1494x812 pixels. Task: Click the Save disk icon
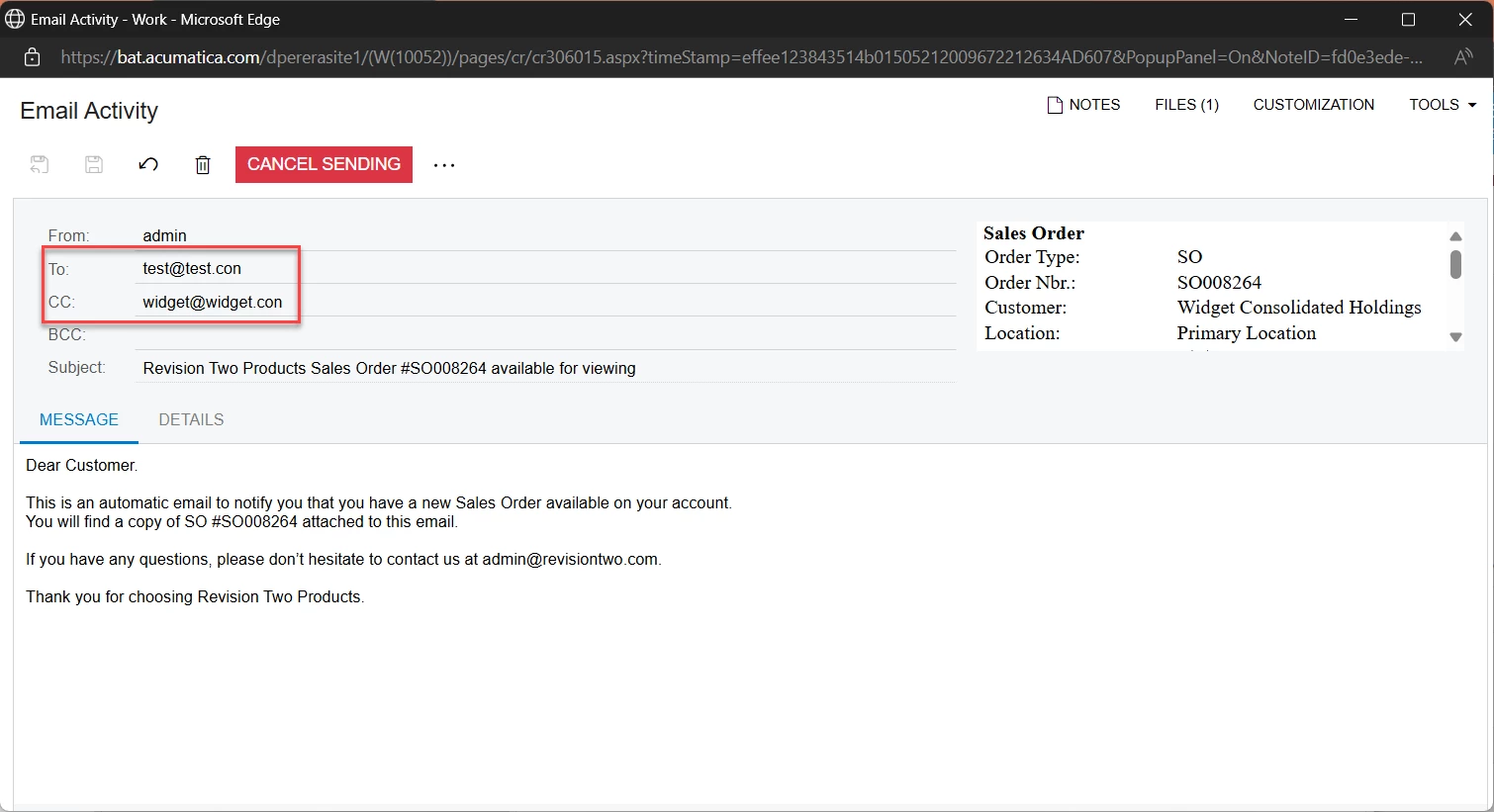(94, 165)
